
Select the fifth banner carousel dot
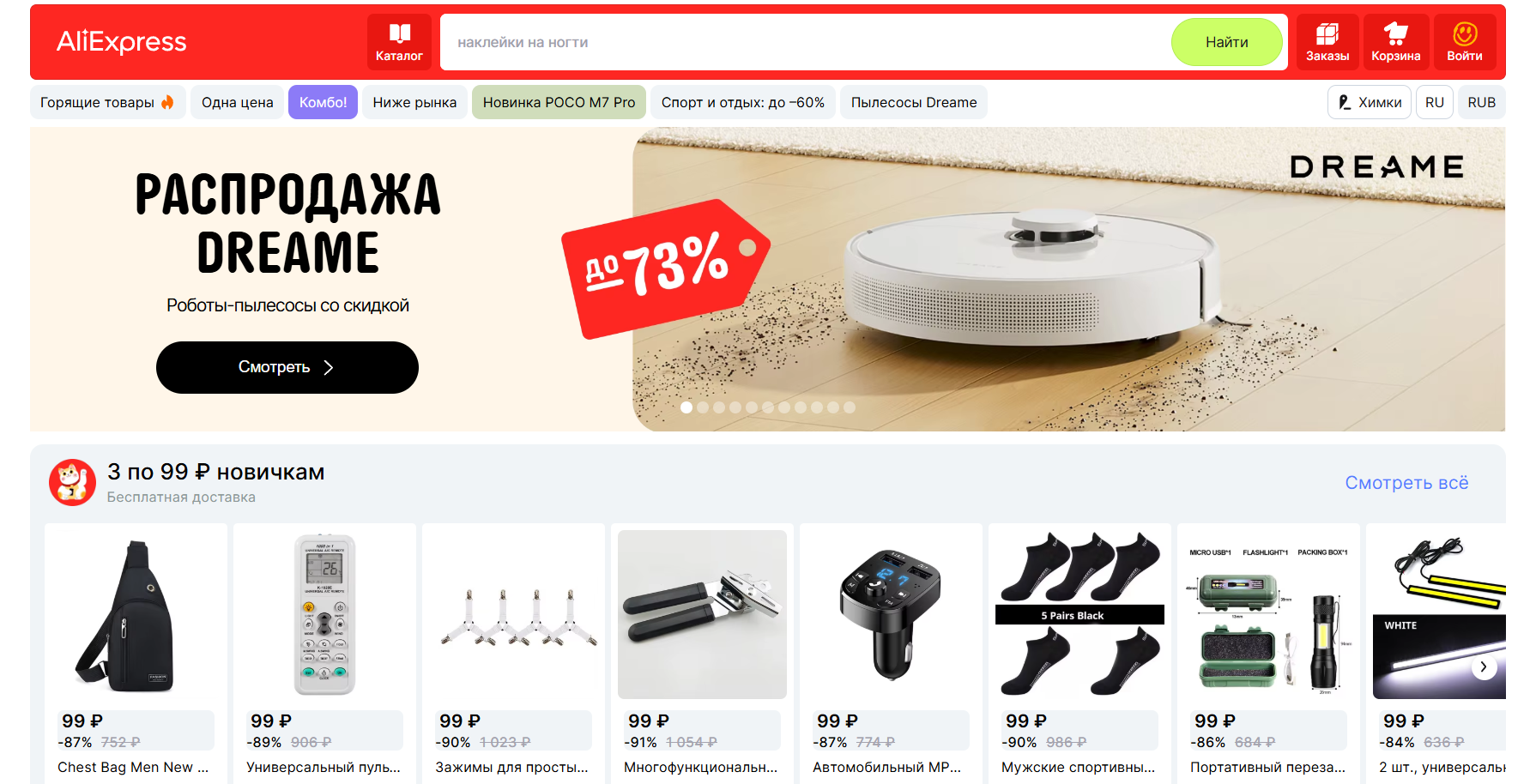(x=752, y=407)
